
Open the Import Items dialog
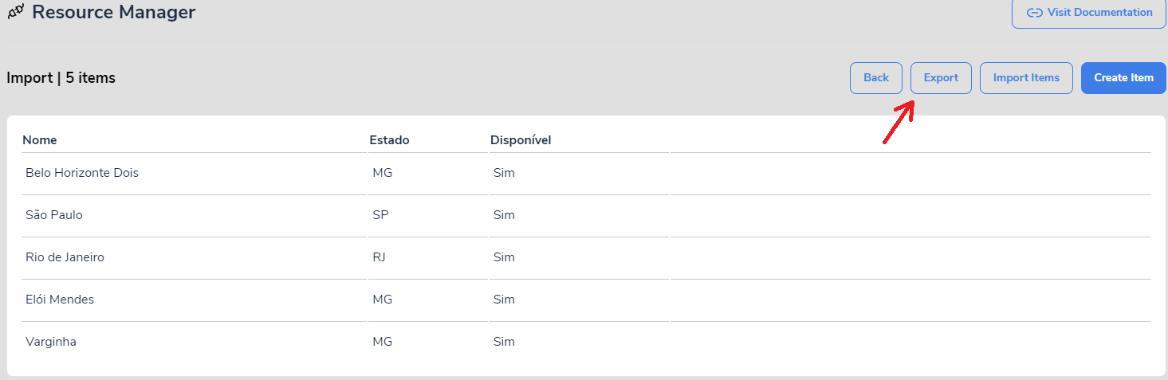coord(1026,77)
